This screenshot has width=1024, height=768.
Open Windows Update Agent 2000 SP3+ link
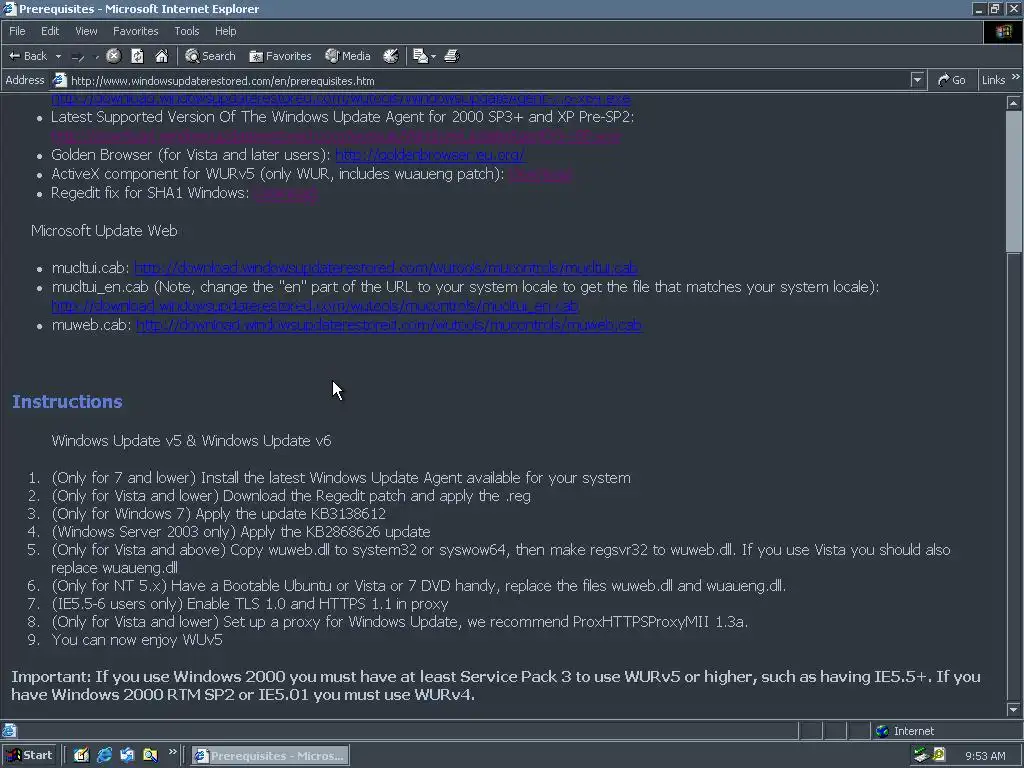click(x=336, y=136)
